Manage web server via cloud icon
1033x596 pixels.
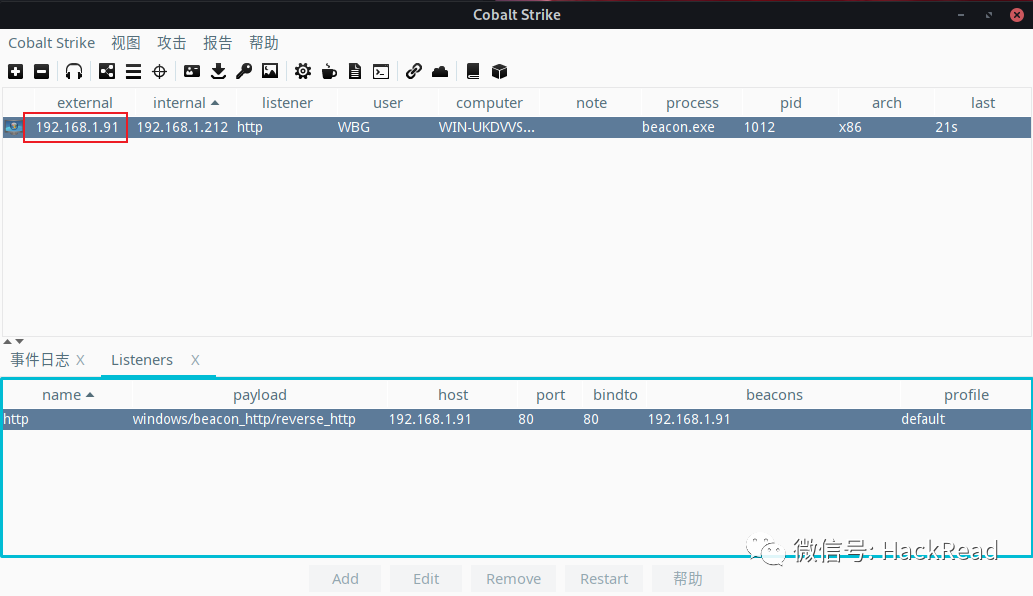click(440, 71)
